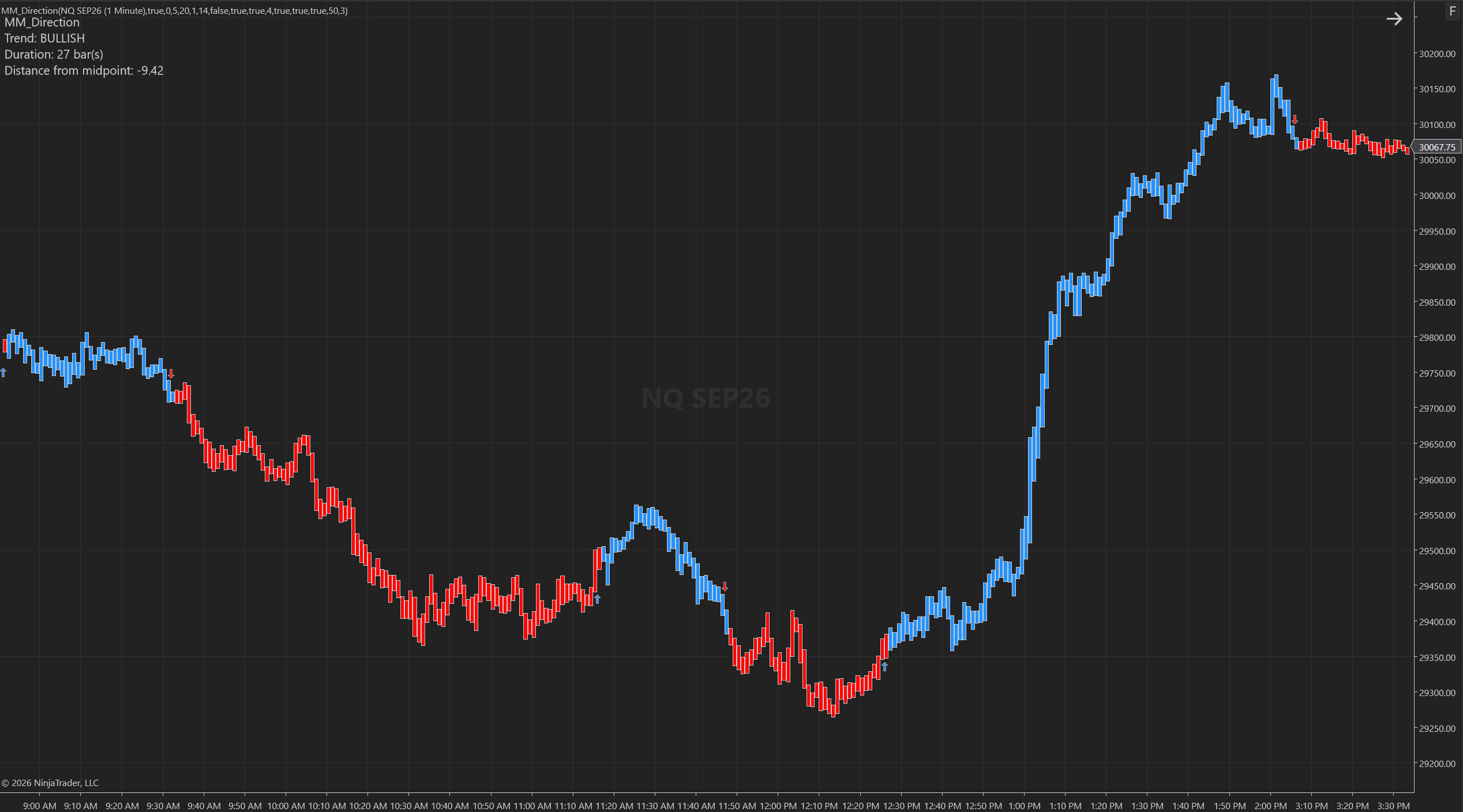Click the Distance from midpoint readout
The image size is (1463, 812).
84,70
